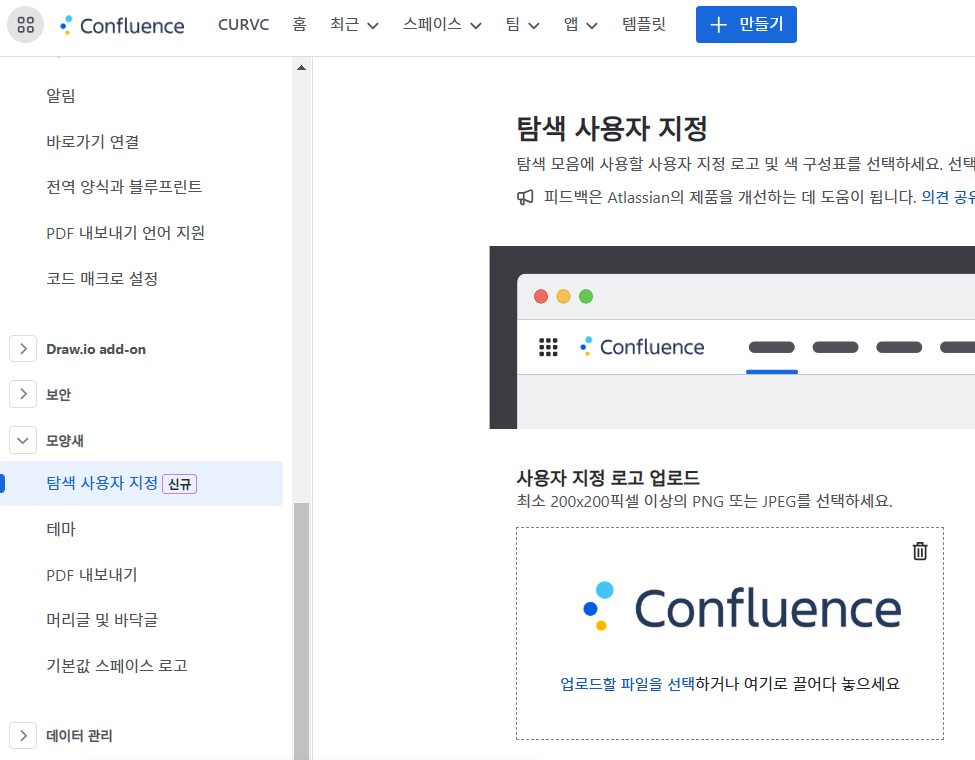The image size is (975, 760).
Task: Expand the 보안 section
Action: pos(23,394)
